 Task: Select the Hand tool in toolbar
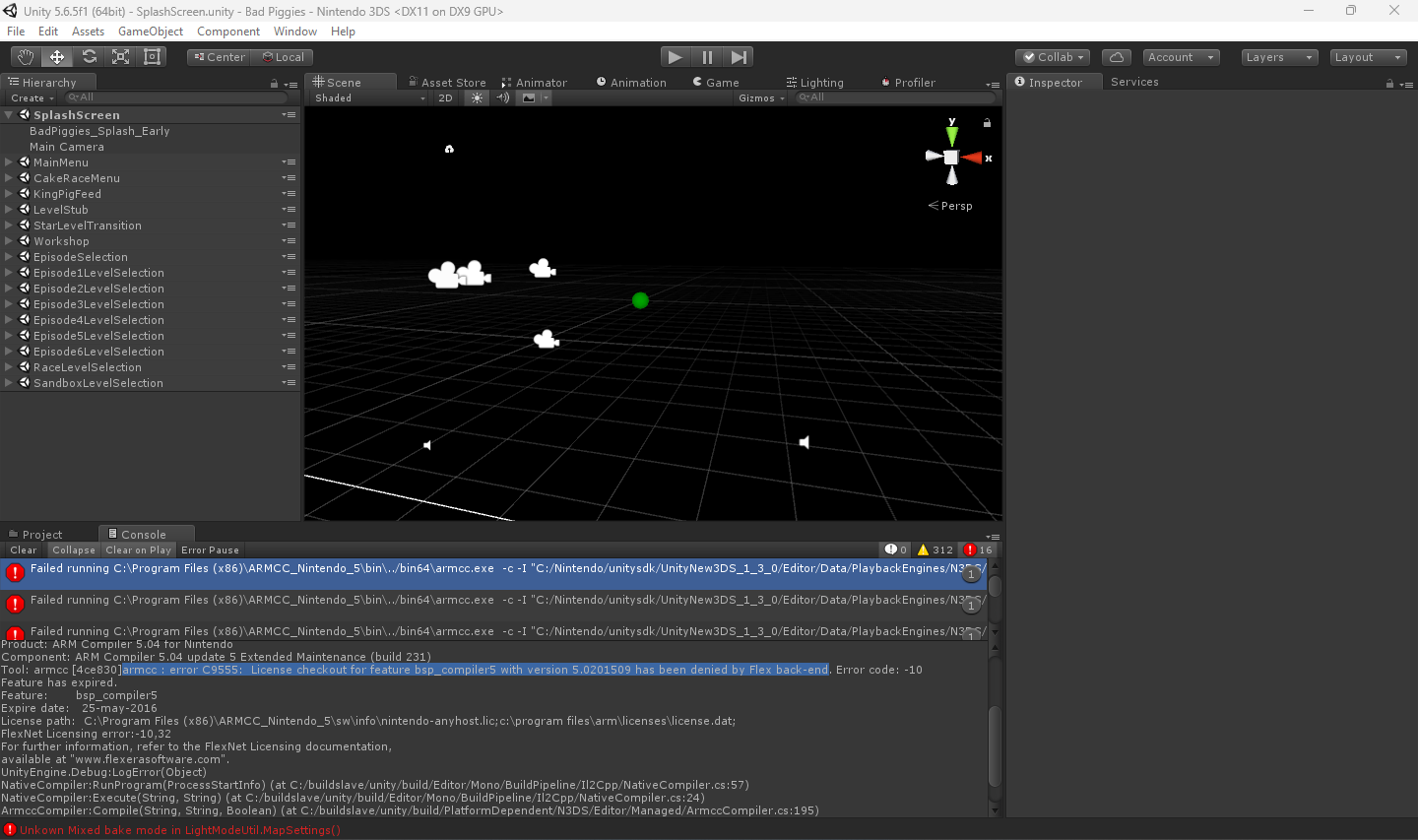tap(26, 57)
